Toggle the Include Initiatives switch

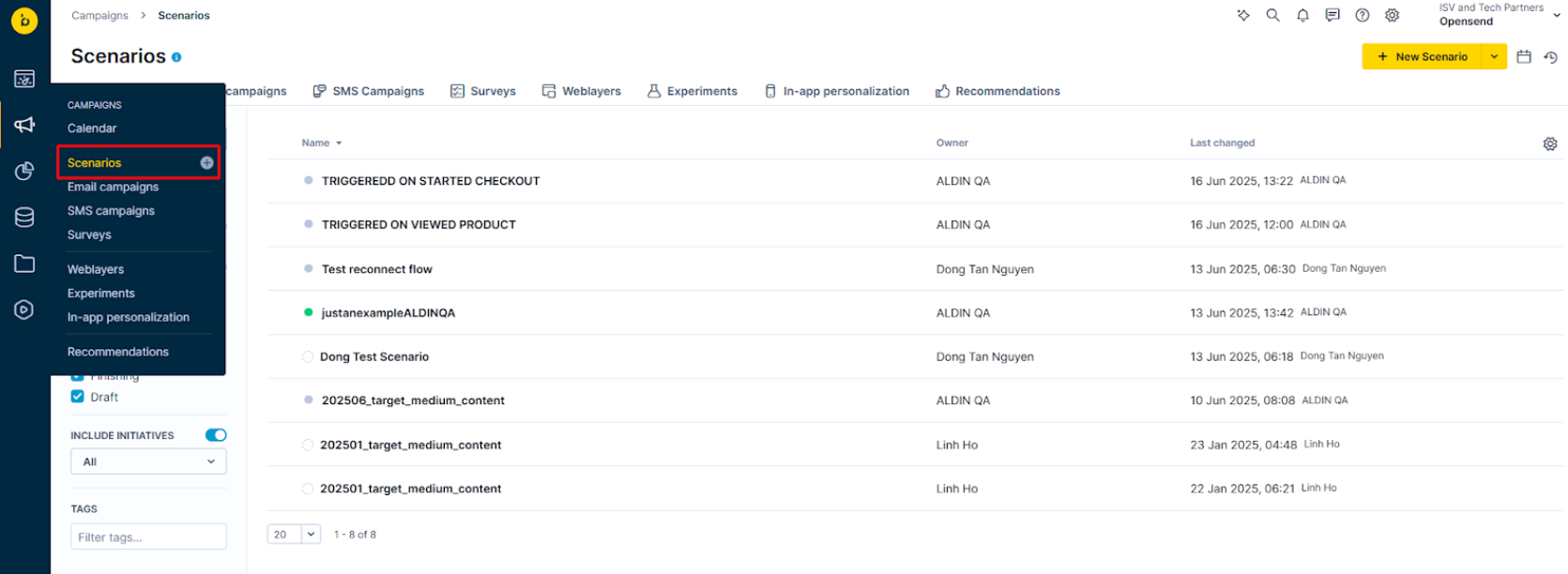pyautogui.click(x=216, y=435)
